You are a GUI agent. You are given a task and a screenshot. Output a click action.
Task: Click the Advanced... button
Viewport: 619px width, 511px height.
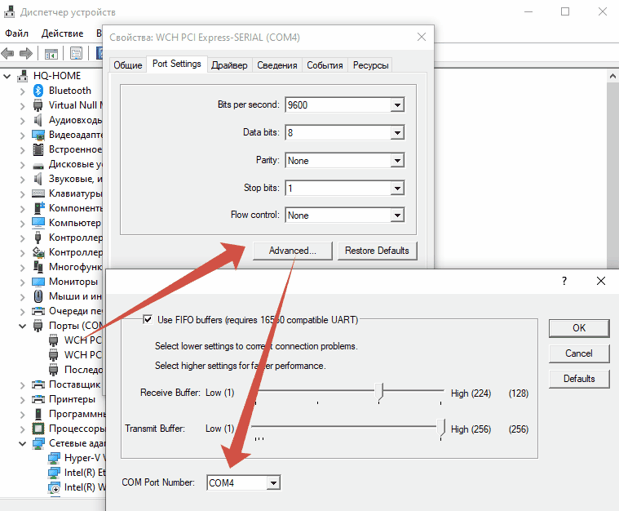click(292, 250)
